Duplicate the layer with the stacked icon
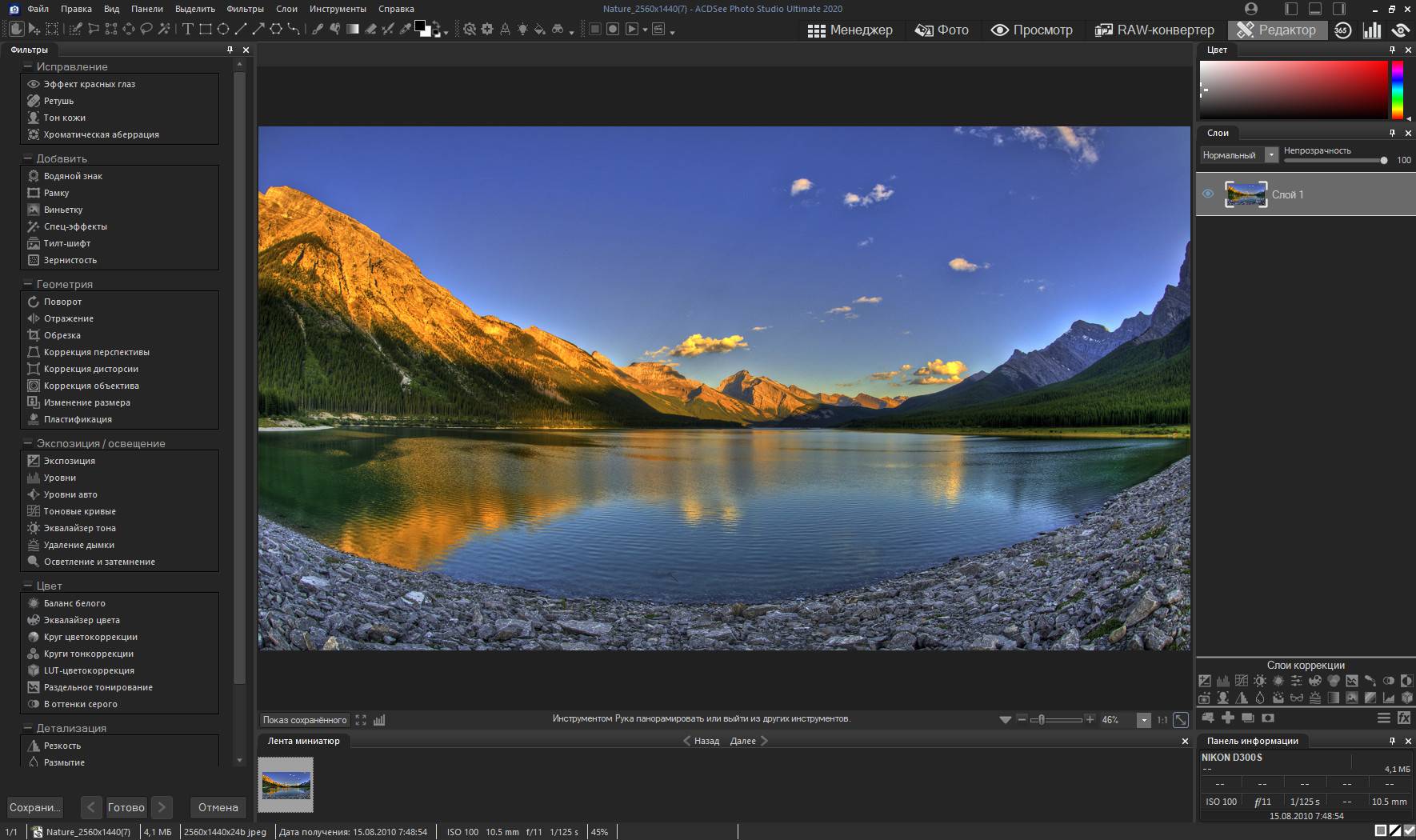The image size is (1416, 840). (x=1248, y=718)
